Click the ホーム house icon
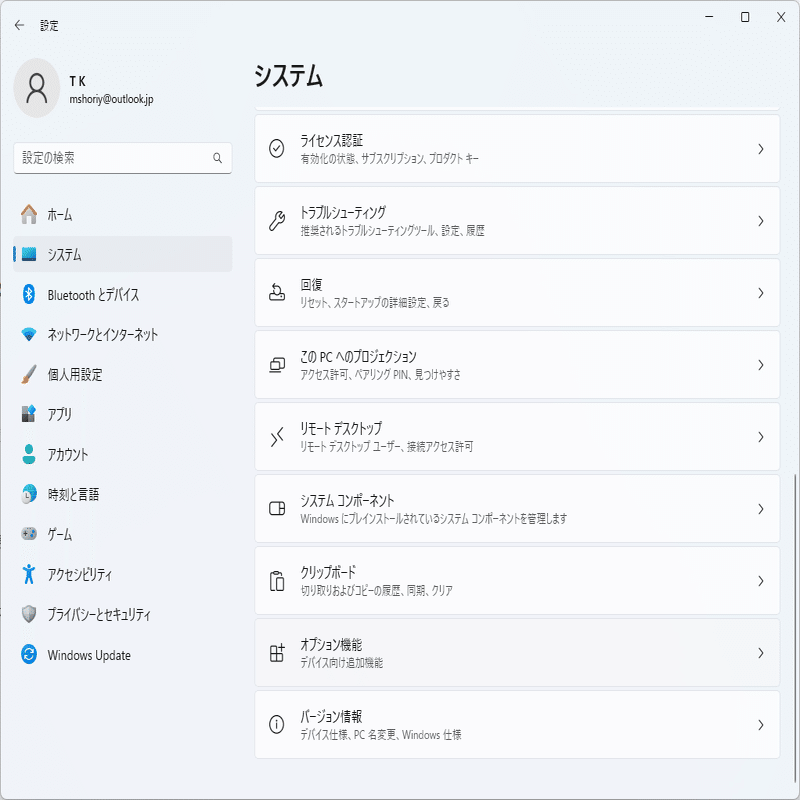This screenshot has height=800, width=800. coord(29,214)
